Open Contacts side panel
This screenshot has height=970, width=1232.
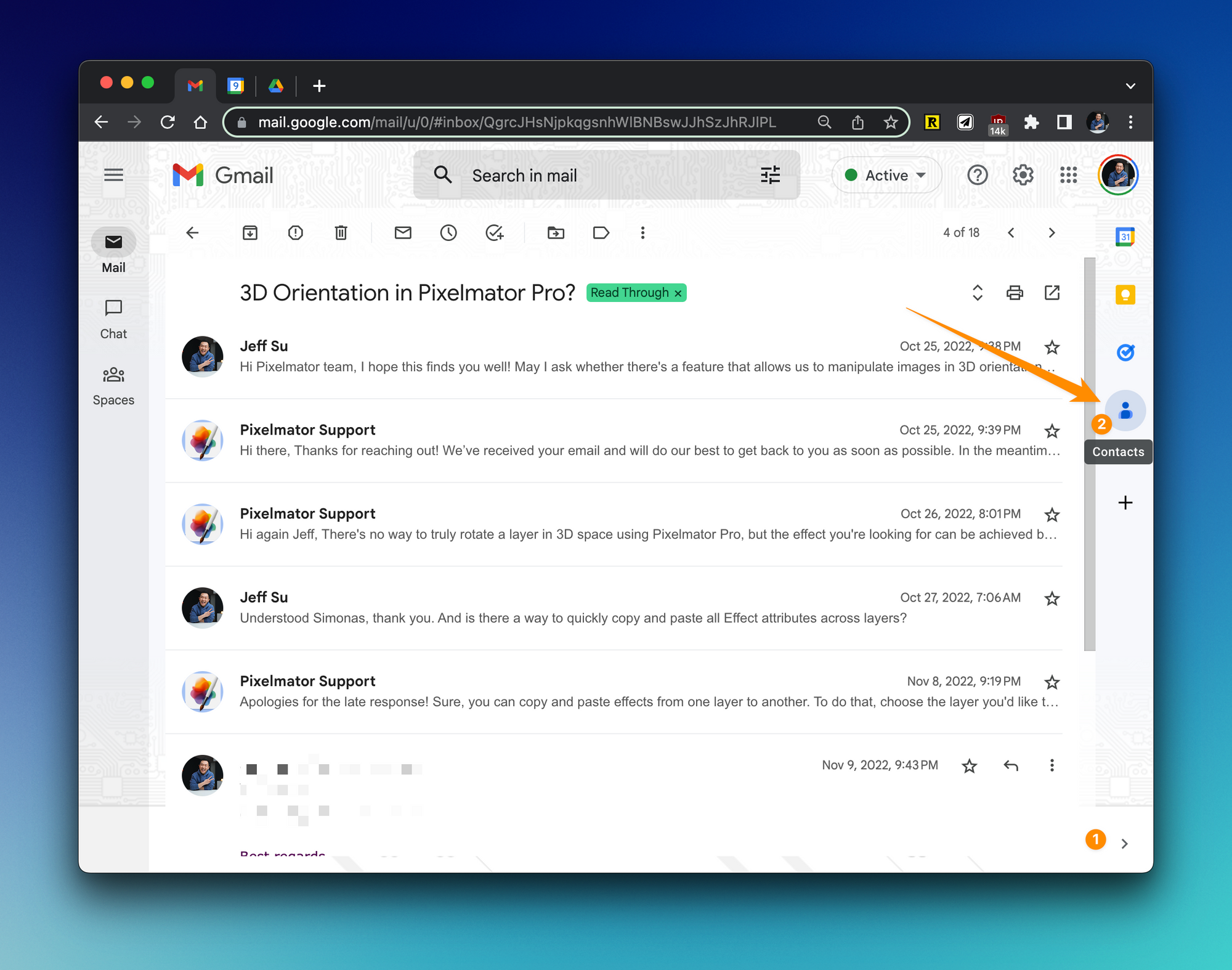click(x=1125, y=410)
